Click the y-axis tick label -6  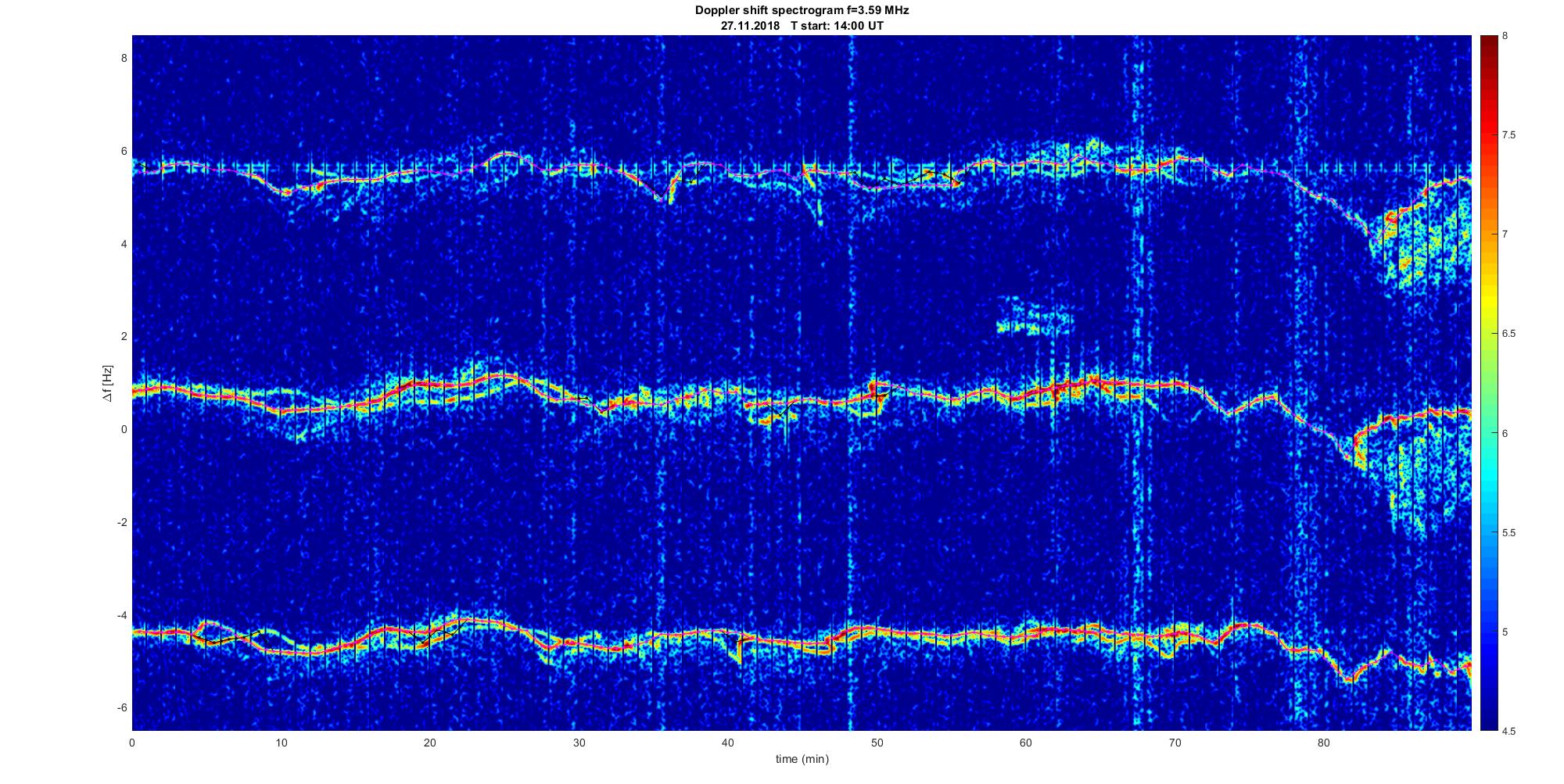tap(122, 707)
